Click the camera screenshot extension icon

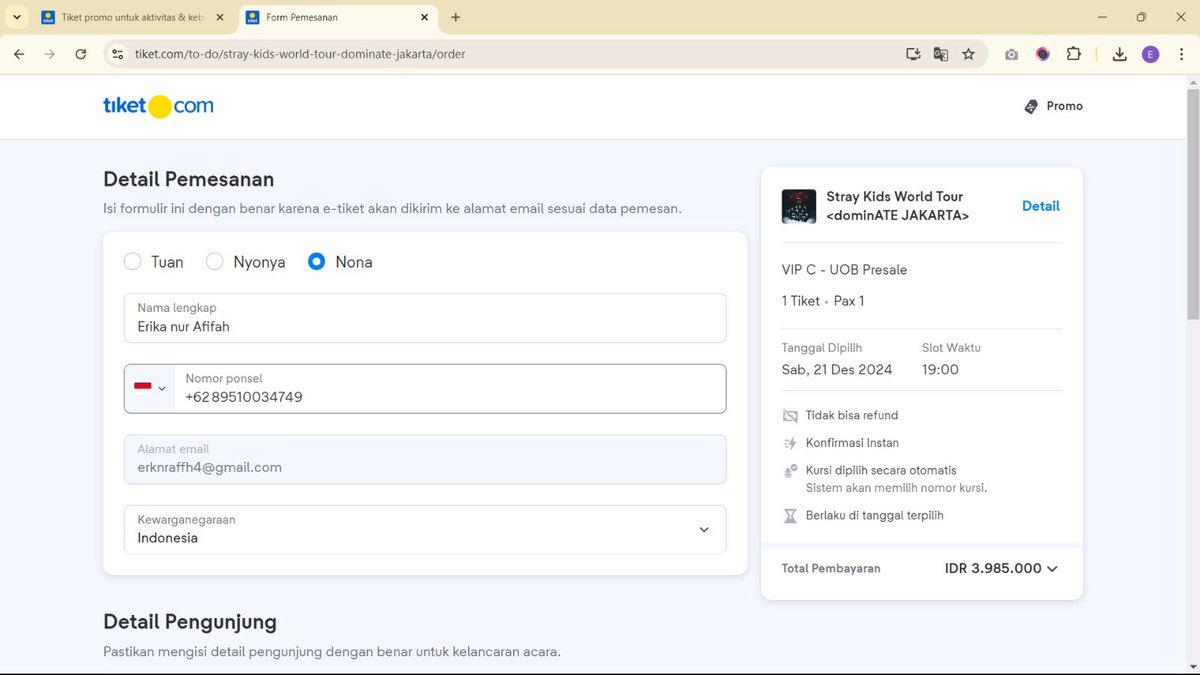(1012, 54)
